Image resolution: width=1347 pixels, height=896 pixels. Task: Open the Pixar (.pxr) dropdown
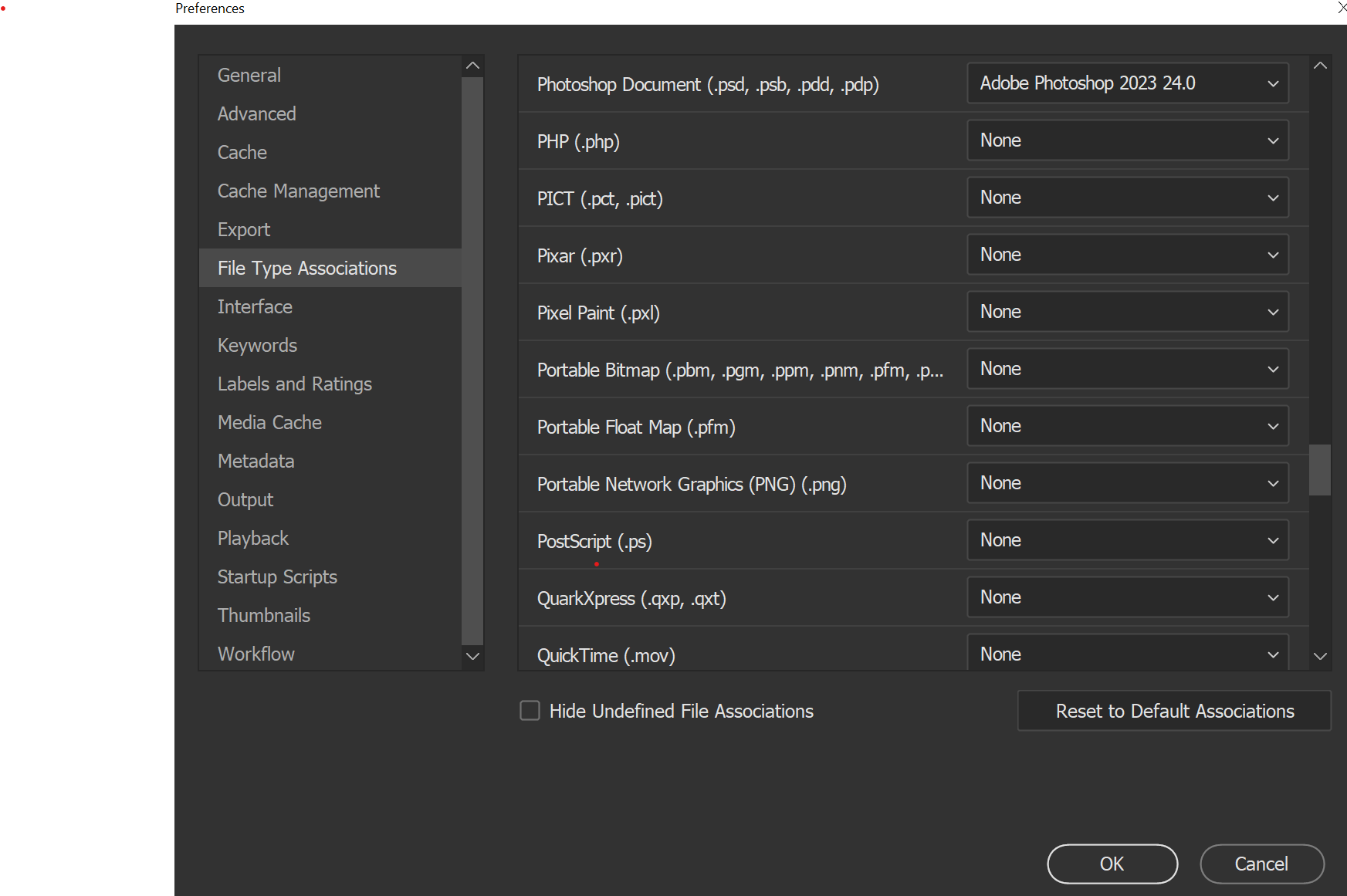pos(1126,254)
